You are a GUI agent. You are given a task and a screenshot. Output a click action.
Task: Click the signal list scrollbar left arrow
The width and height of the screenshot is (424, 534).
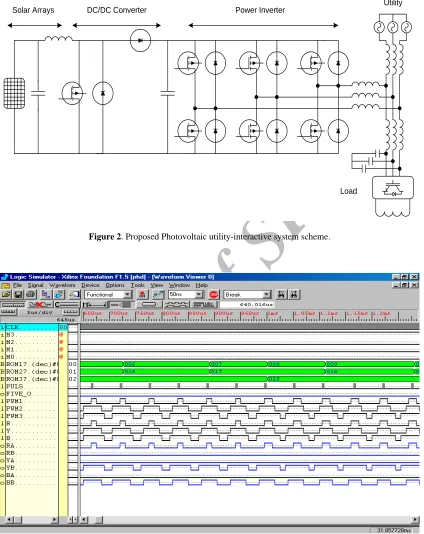[x=9, y=520]
